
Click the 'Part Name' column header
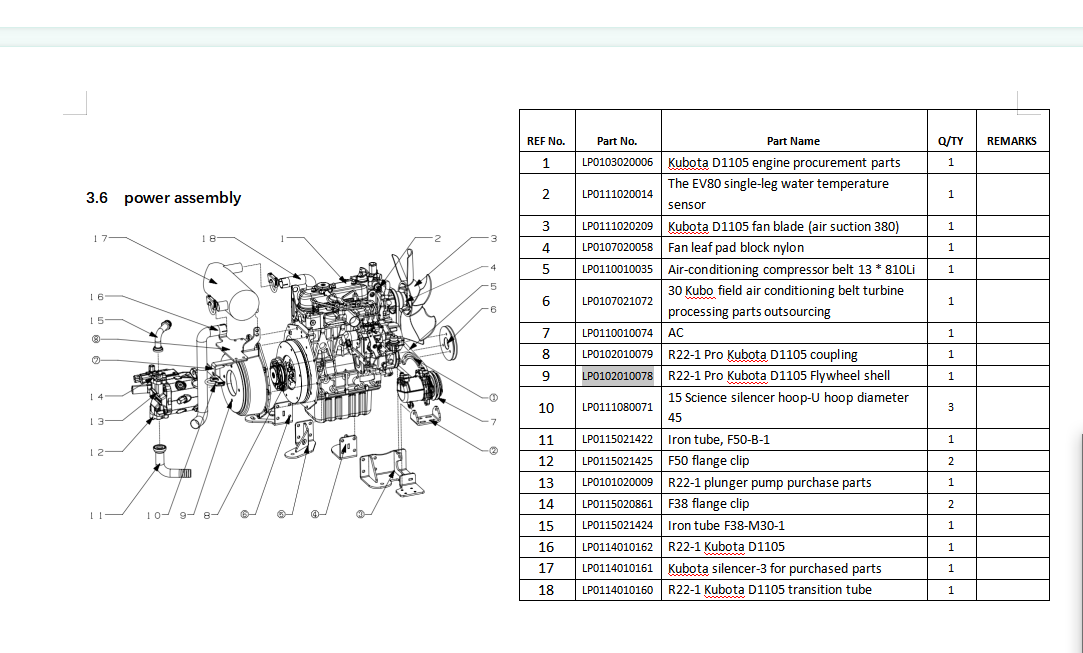793,141
